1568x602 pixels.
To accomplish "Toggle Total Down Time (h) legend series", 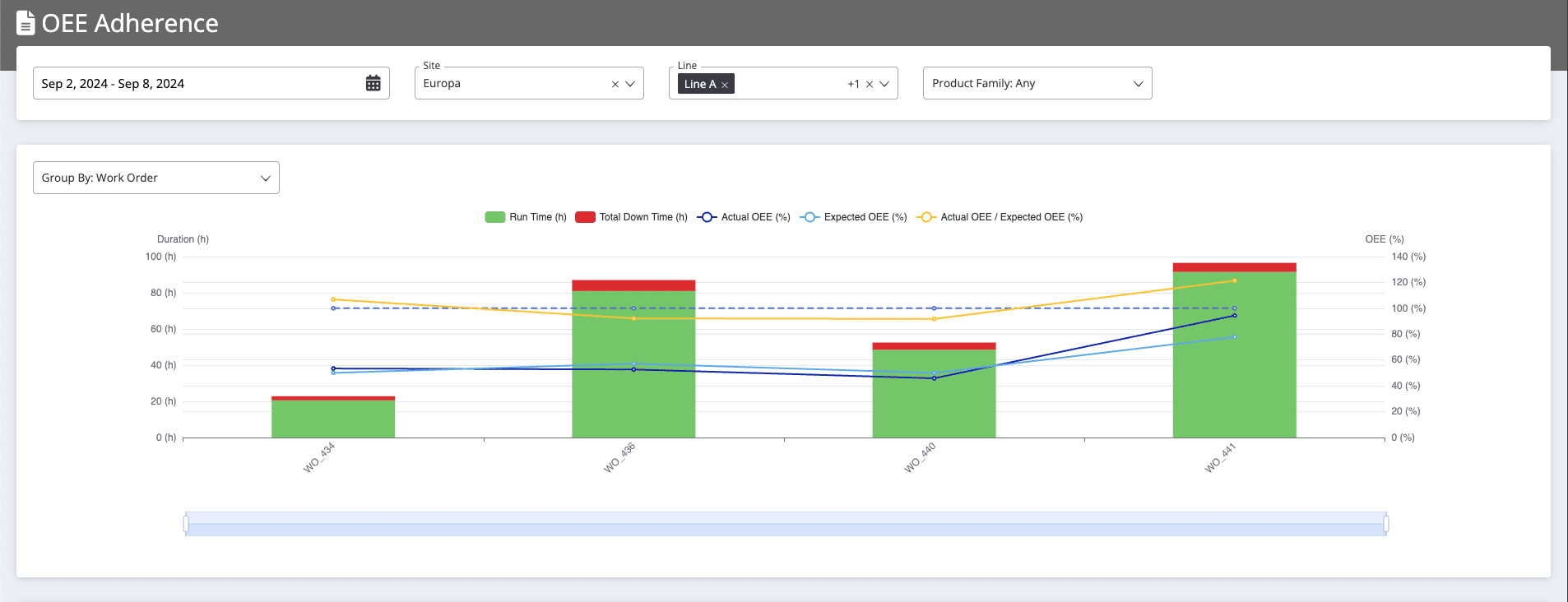I will pyautogui.click(x=631, y=217).
